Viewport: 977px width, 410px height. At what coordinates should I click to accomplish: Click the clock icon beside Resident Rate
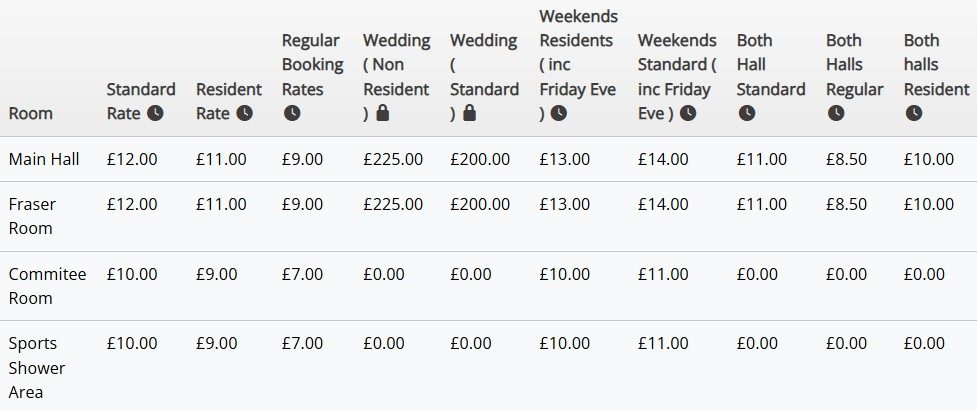(x=244, y=113)
